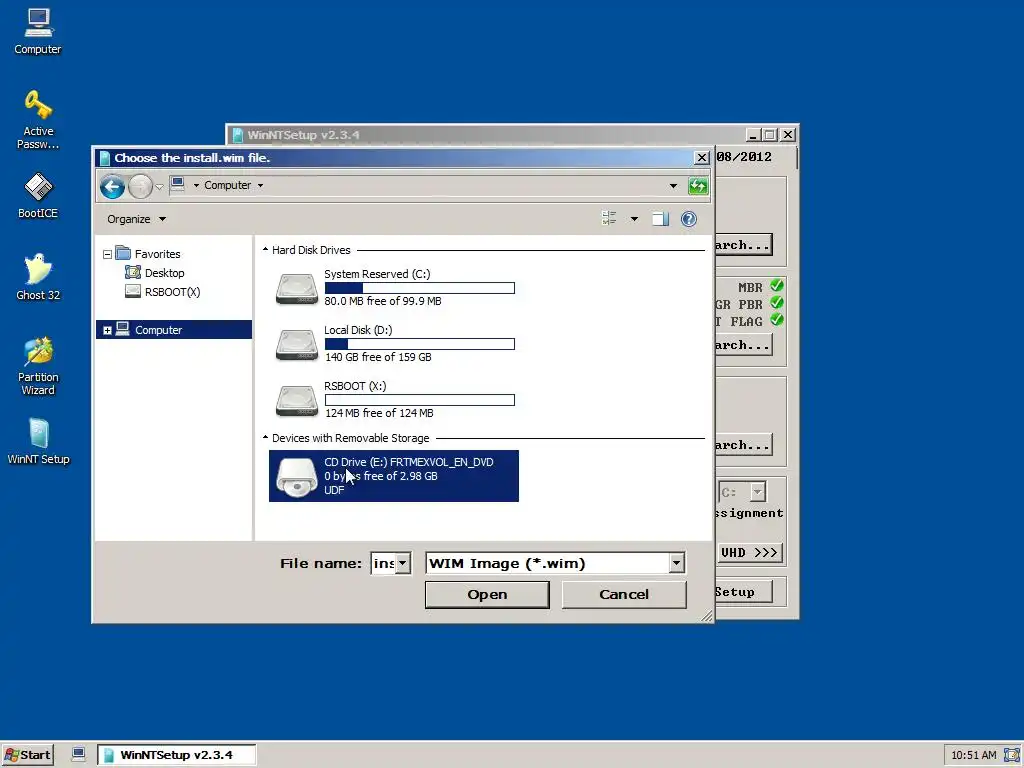Open the Computer breadcrumb dropdown arrow

261,185
